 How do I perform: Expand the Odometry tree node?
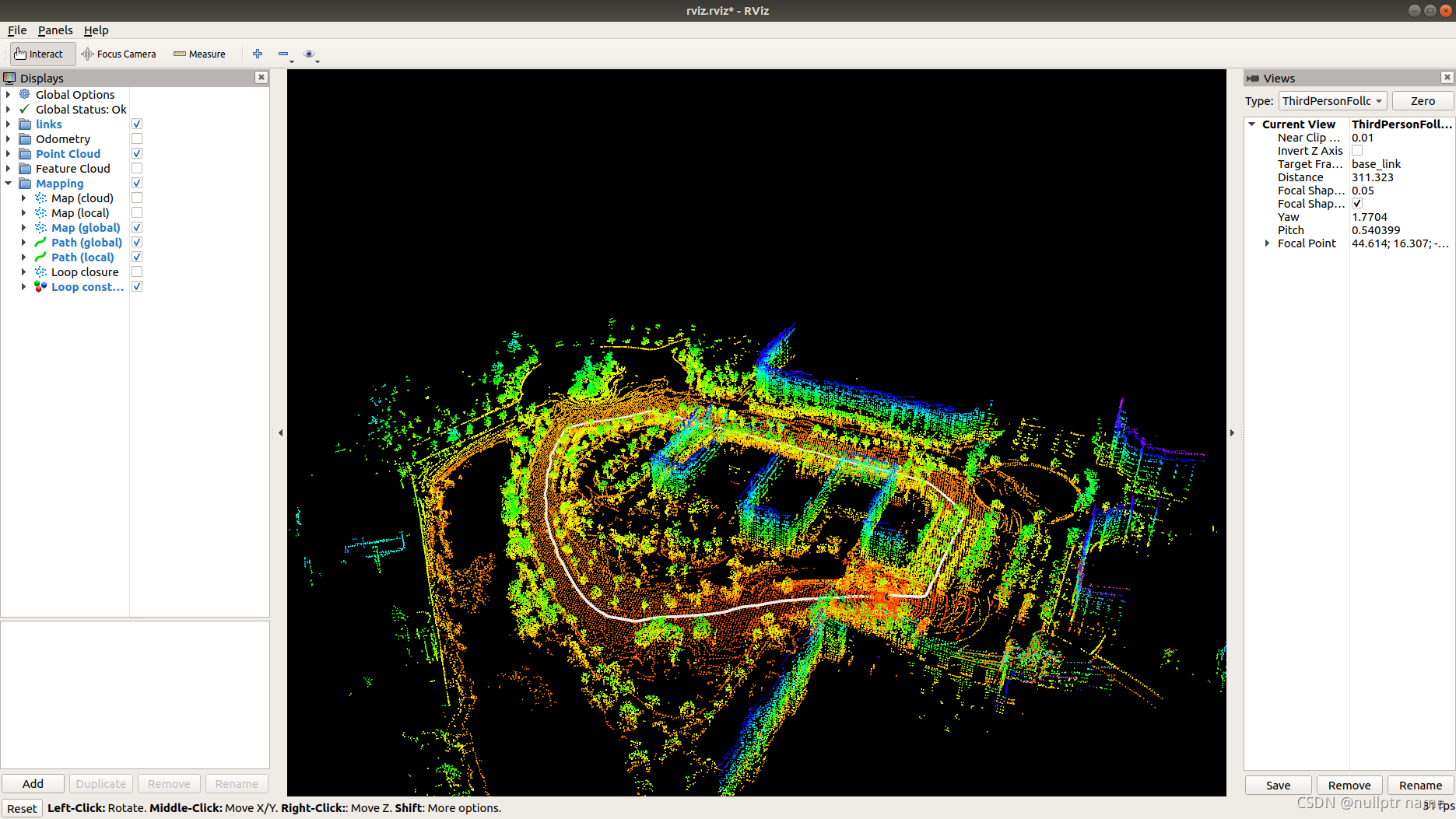[9, 138]
